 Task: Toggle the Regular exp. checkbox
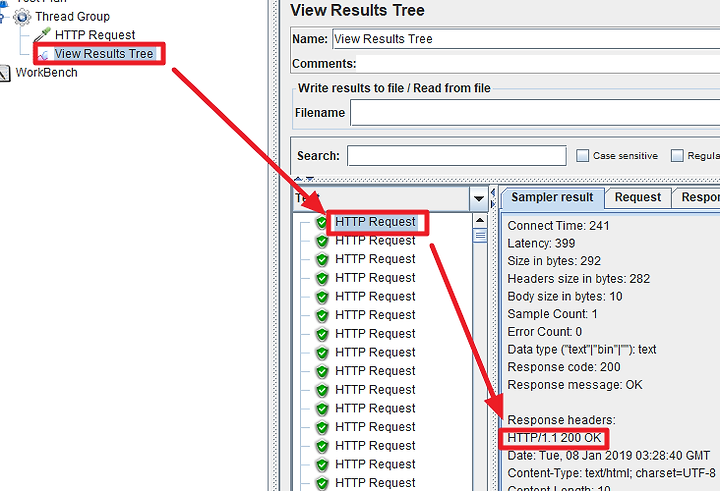[677, 156]
